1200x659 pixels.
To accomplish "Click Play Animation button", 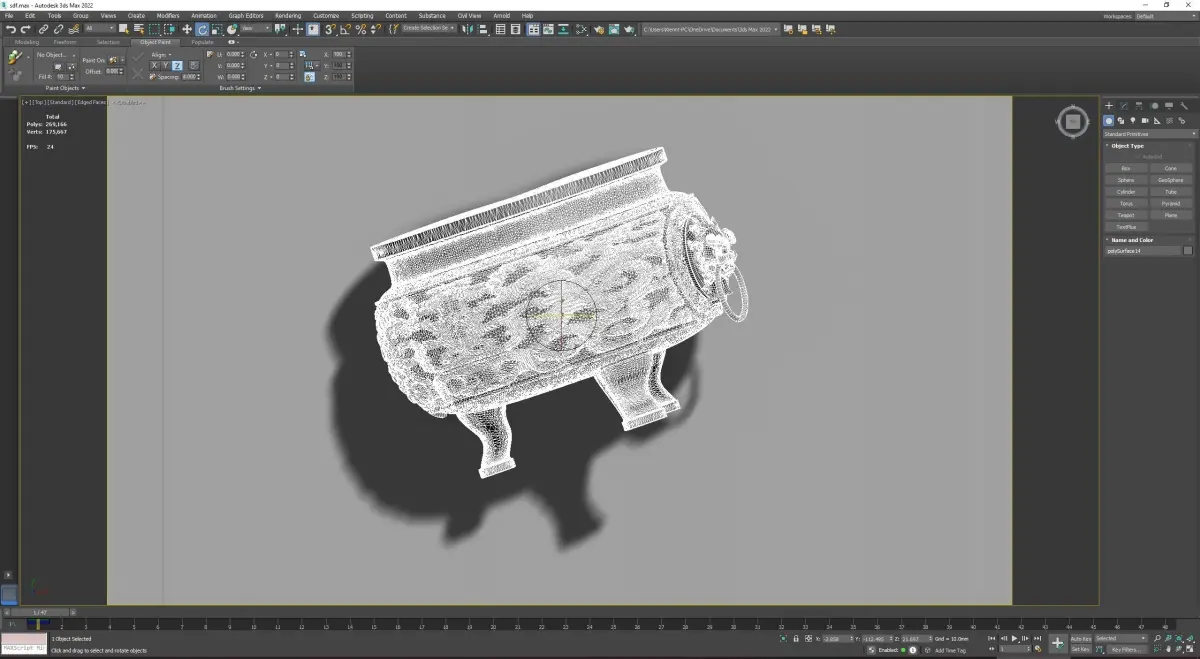I will tap(1014, 637).
